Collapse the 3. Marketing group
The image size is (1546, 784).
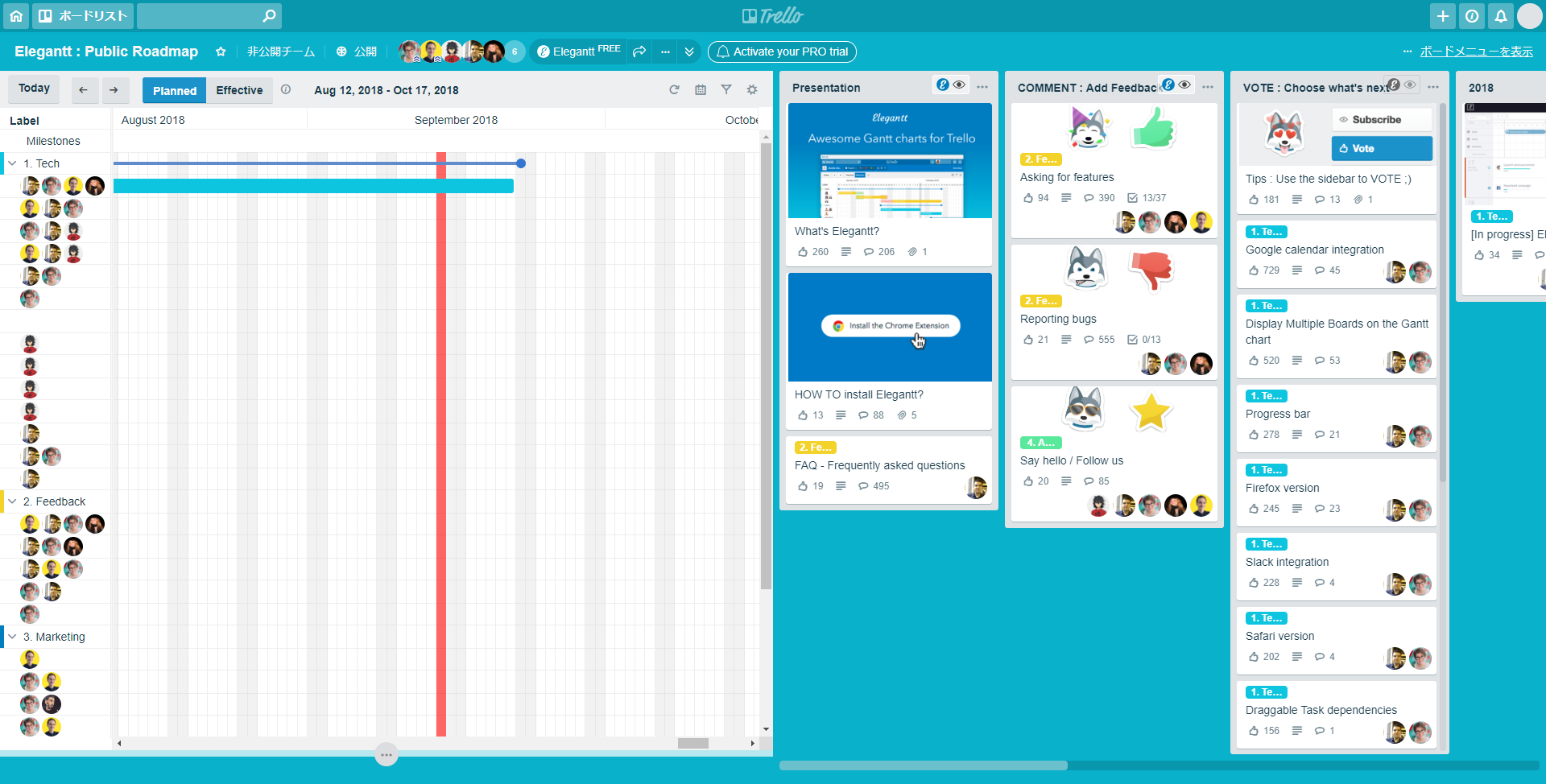[12, 637]
